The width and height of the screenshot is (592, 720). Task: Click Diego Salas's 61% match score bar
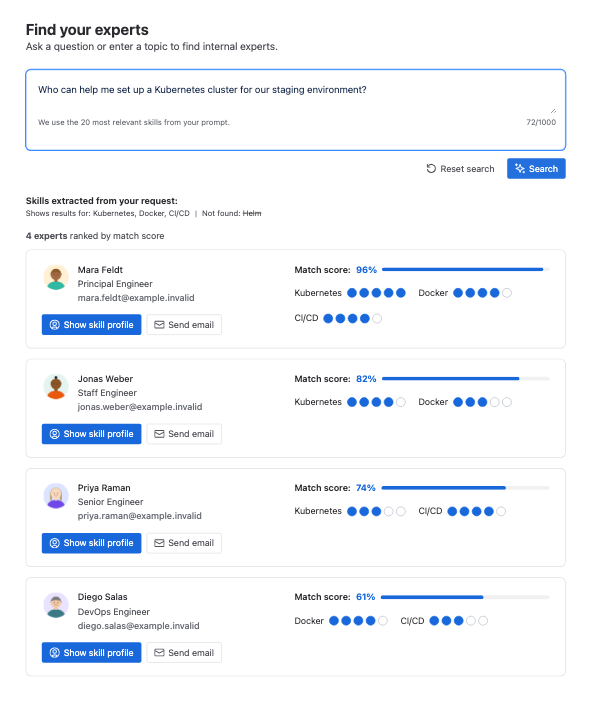(465, 597)
